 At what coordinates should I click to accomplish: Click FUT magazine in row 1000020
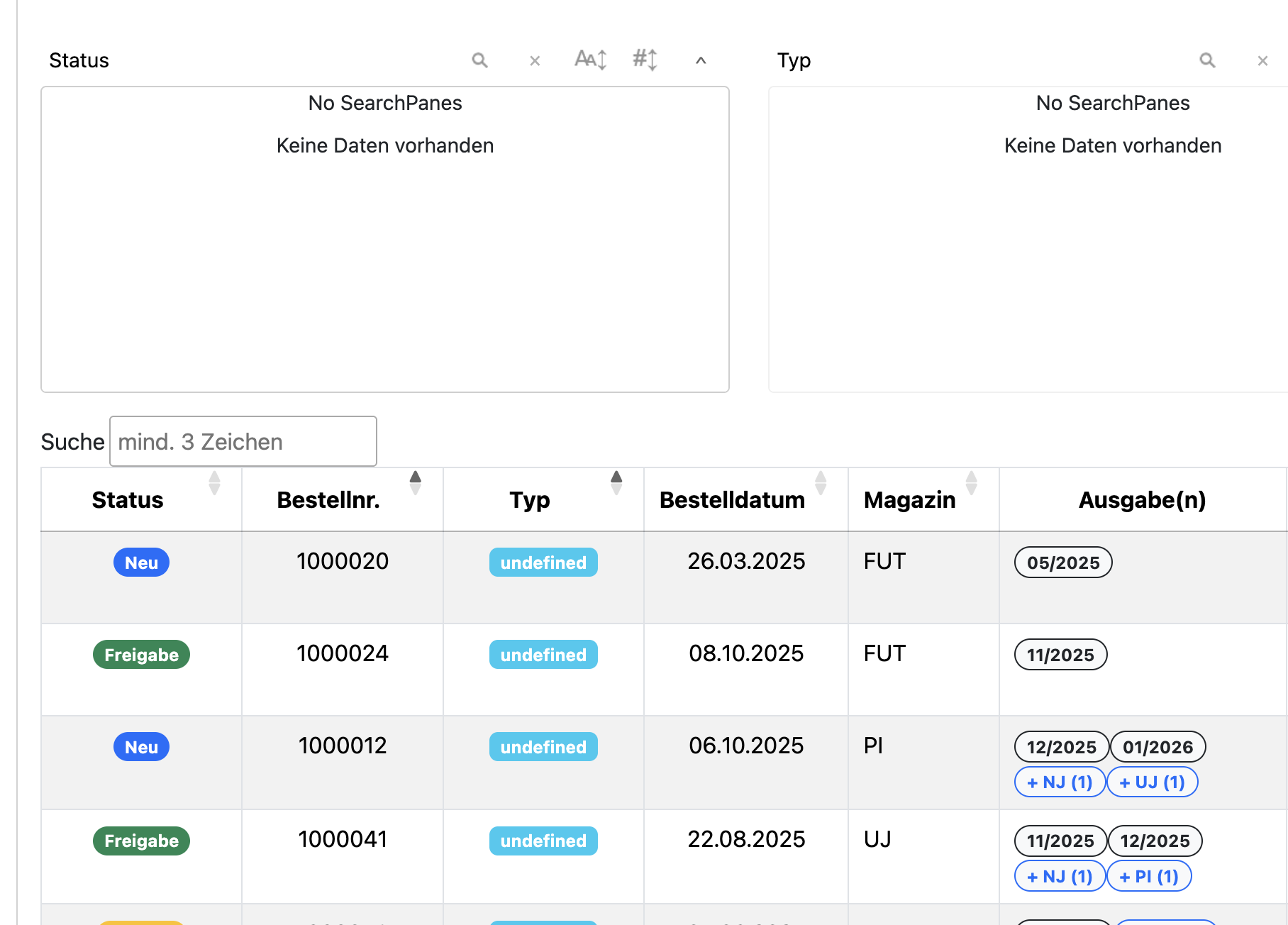884,561
